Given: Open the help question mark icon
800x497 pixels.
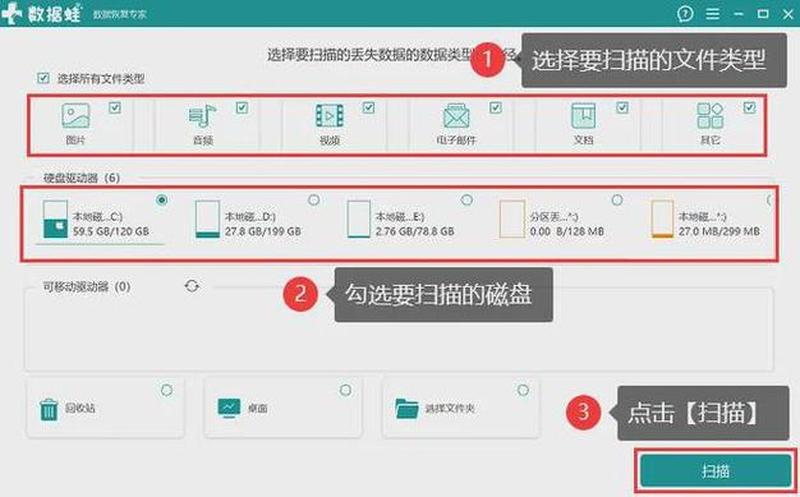Looking at the screenshot, I should pos(685,14).
